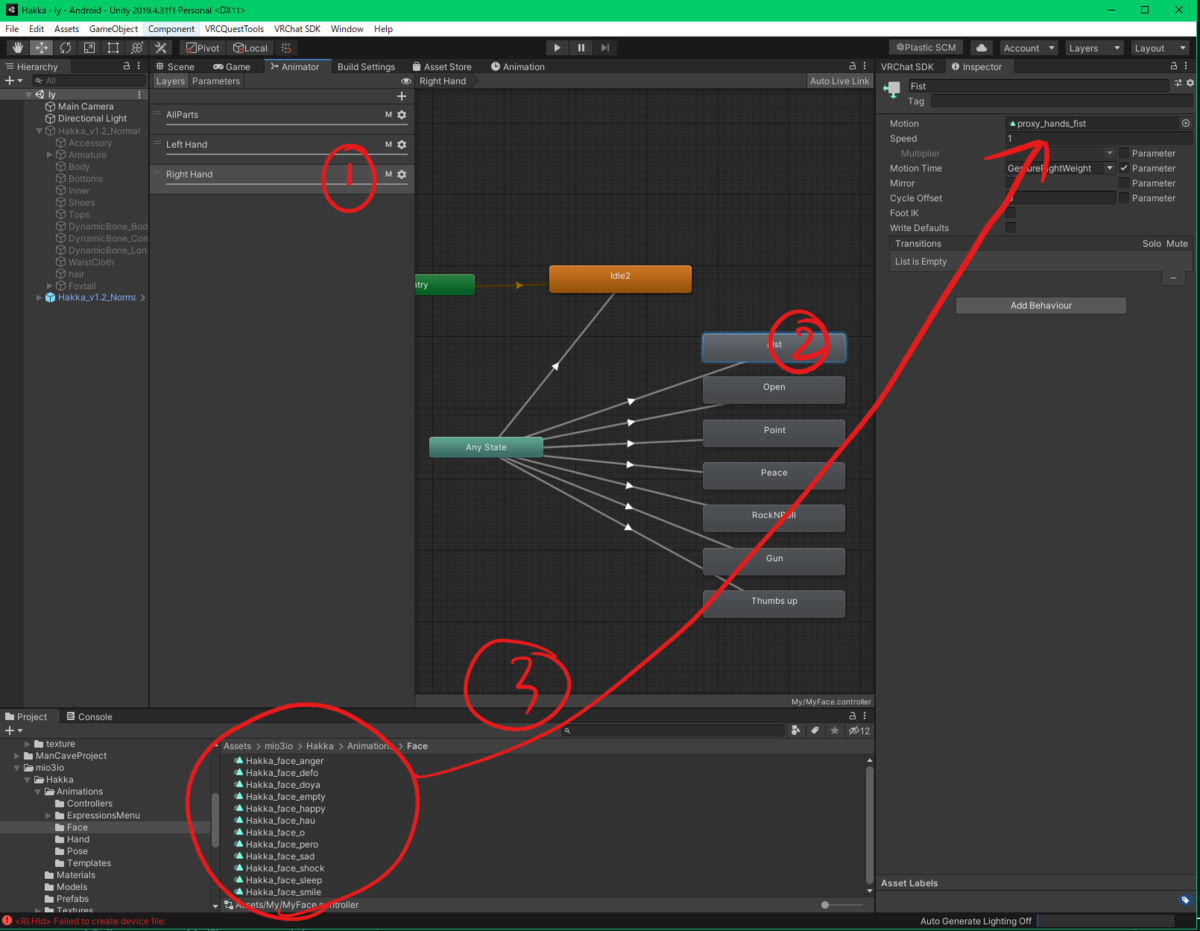
Task: Open Fist state component settings gear
Action: coord(1189,83)
